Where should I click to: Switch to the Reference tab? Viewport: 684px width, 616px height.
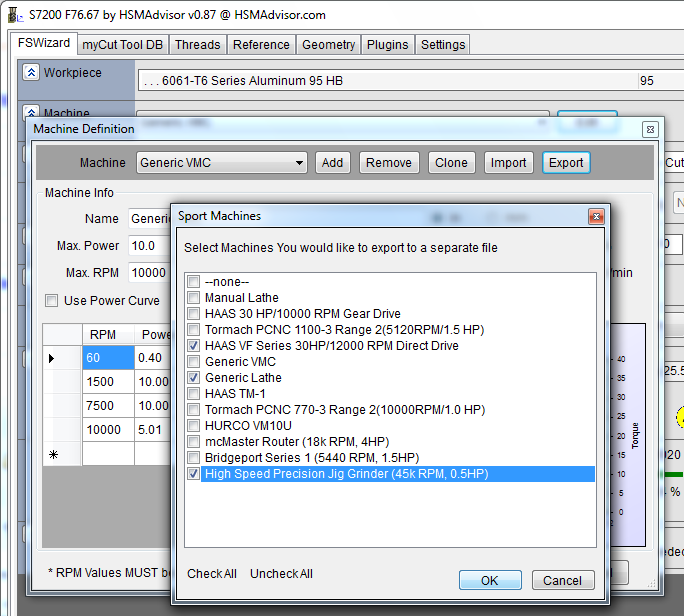[261, 45]
